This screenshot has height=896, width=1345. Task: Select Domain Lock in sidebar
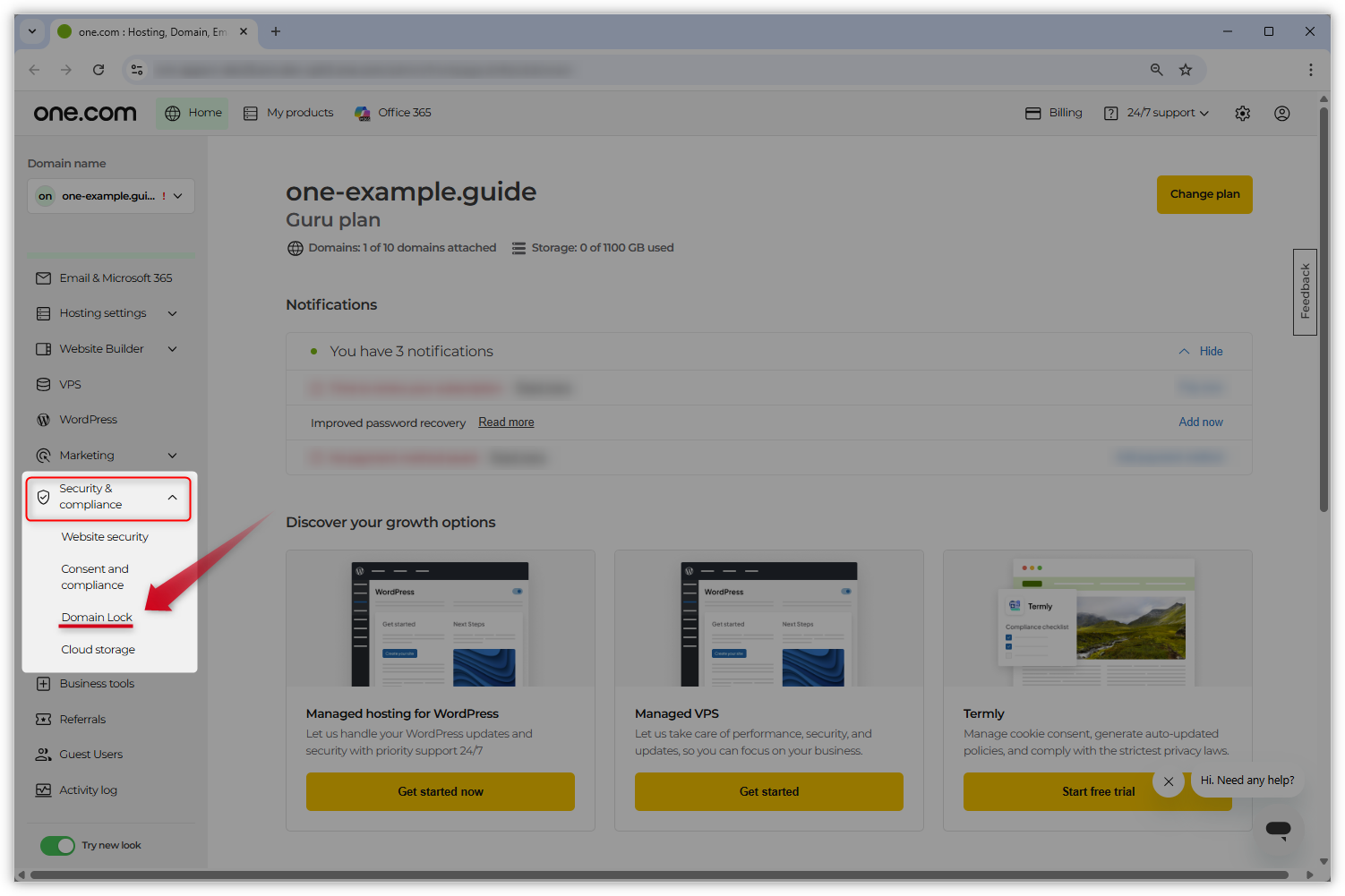pos(97,618)
